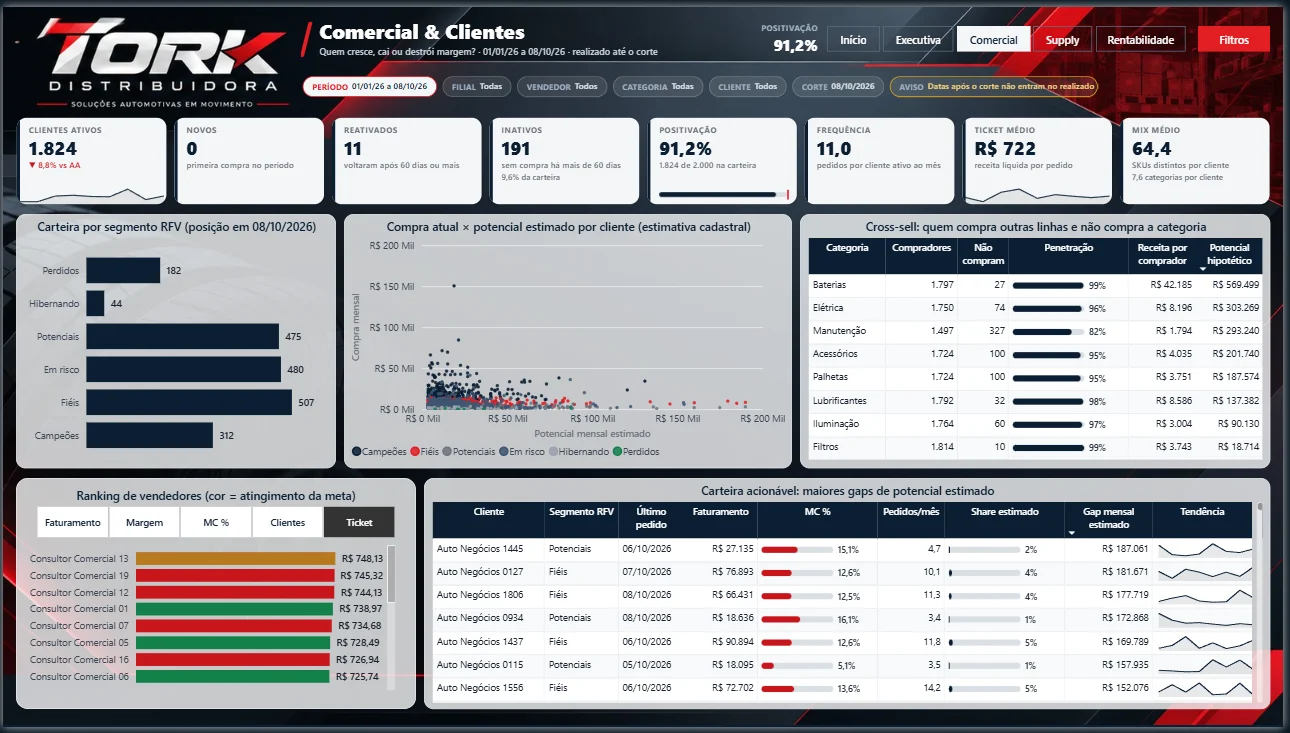Select the Comercial page tab
1290x733 pixels.
click(993, 40)
